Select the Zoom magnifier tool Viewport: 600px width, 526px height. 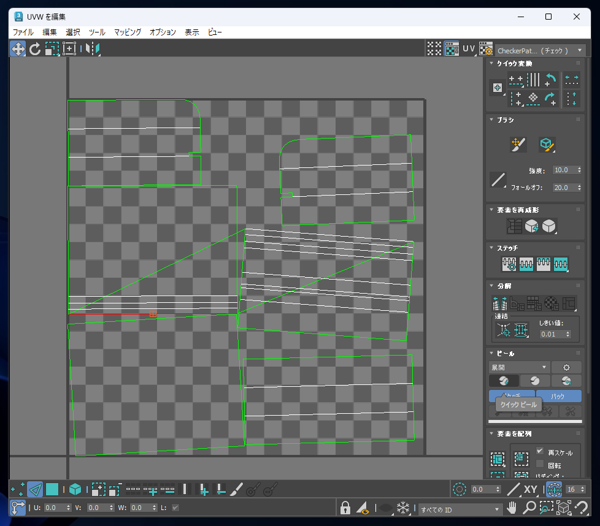(x=529, y=508)
